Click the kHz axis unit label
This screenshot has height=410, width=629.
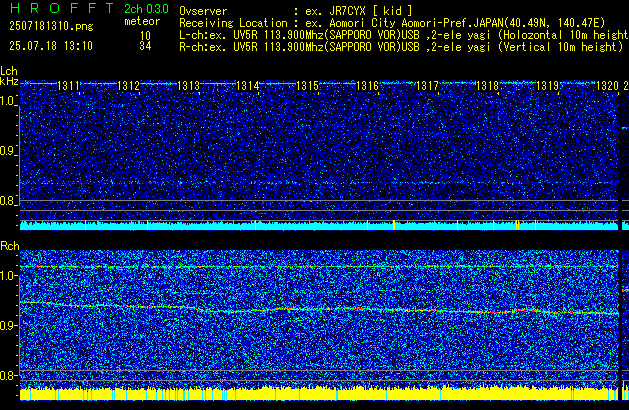coord(9,81)
